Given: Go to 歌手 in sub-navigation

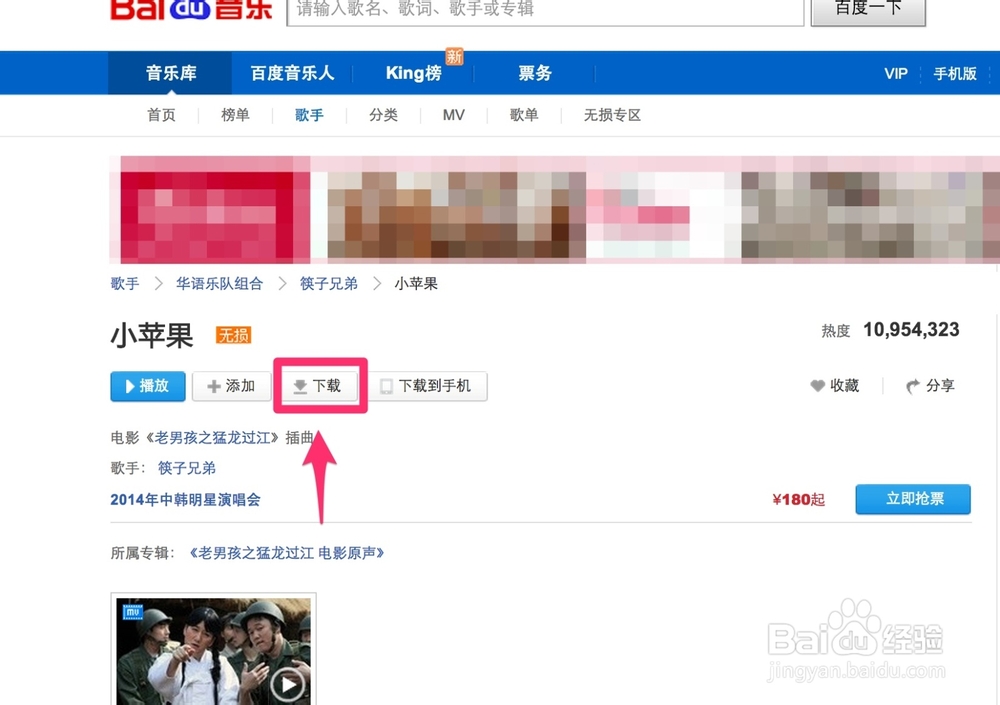Looking at the screenshot, I should pos(309,115).
